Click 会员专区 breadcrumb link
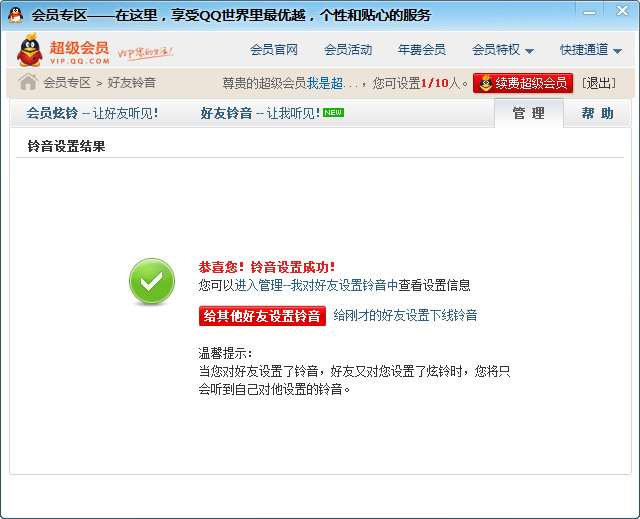 pyautogui.click(x=67, y=83)
